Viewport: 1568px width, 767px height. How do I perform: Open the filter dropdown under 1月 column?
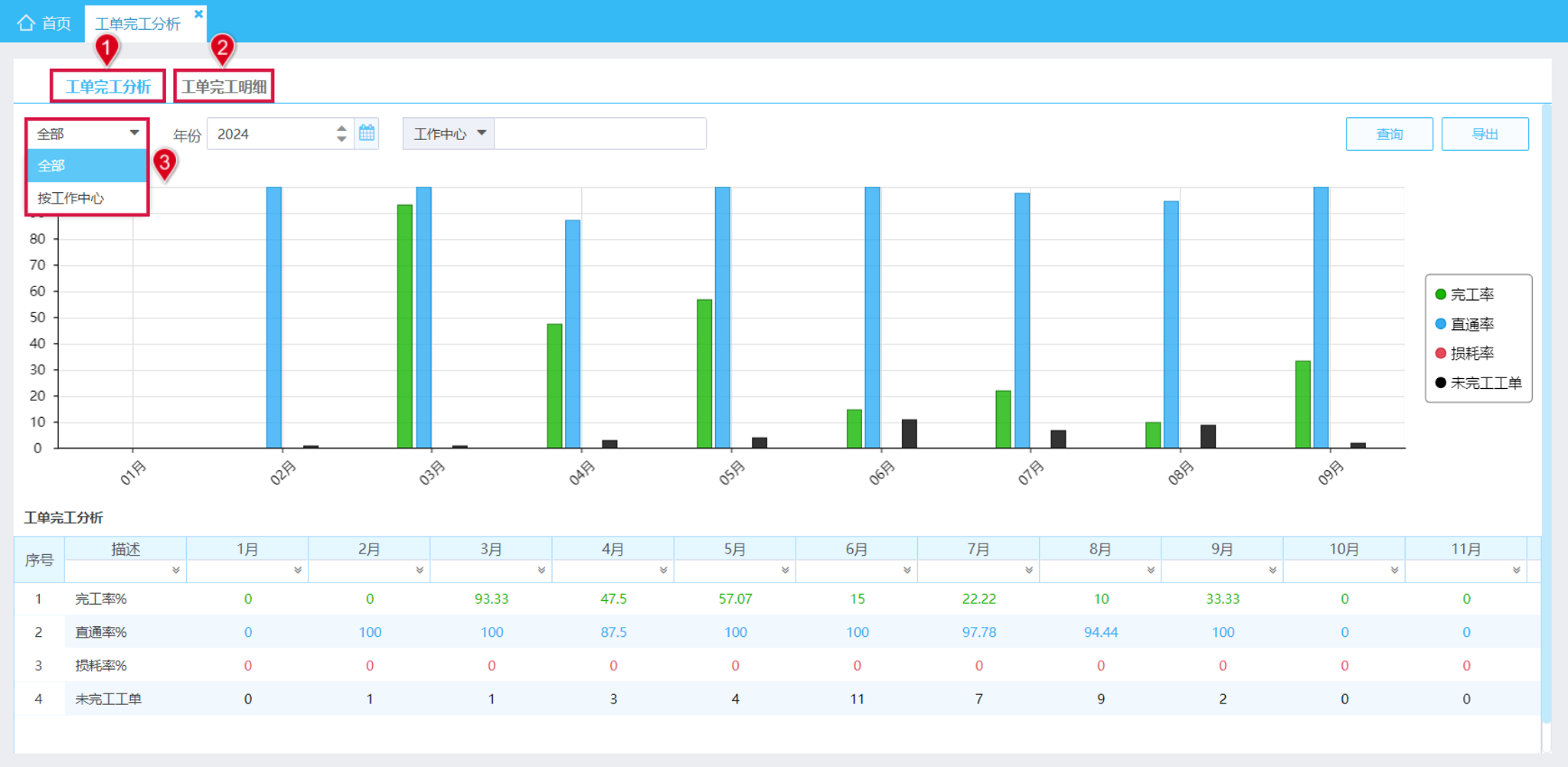pos(297,570)
